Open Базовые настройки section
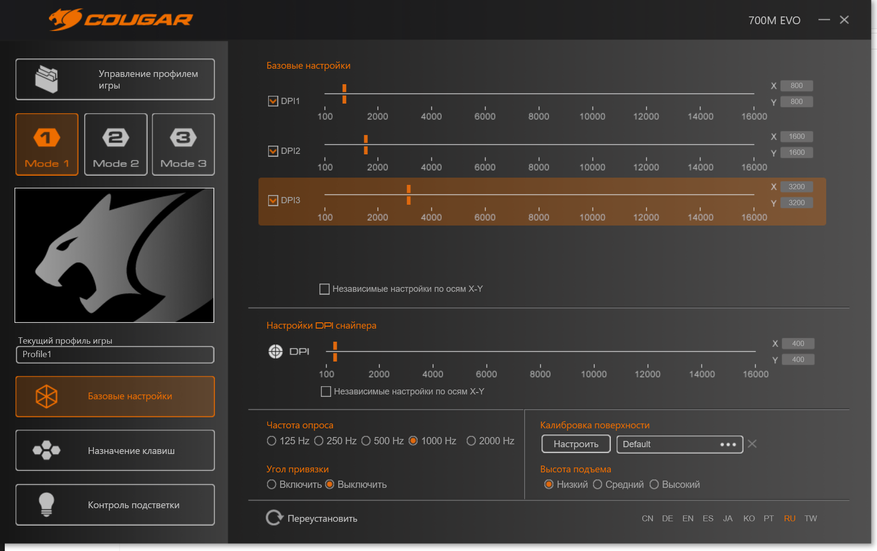Image resolution: width=877 pixels, height=551 pixels. click(115, 397)
